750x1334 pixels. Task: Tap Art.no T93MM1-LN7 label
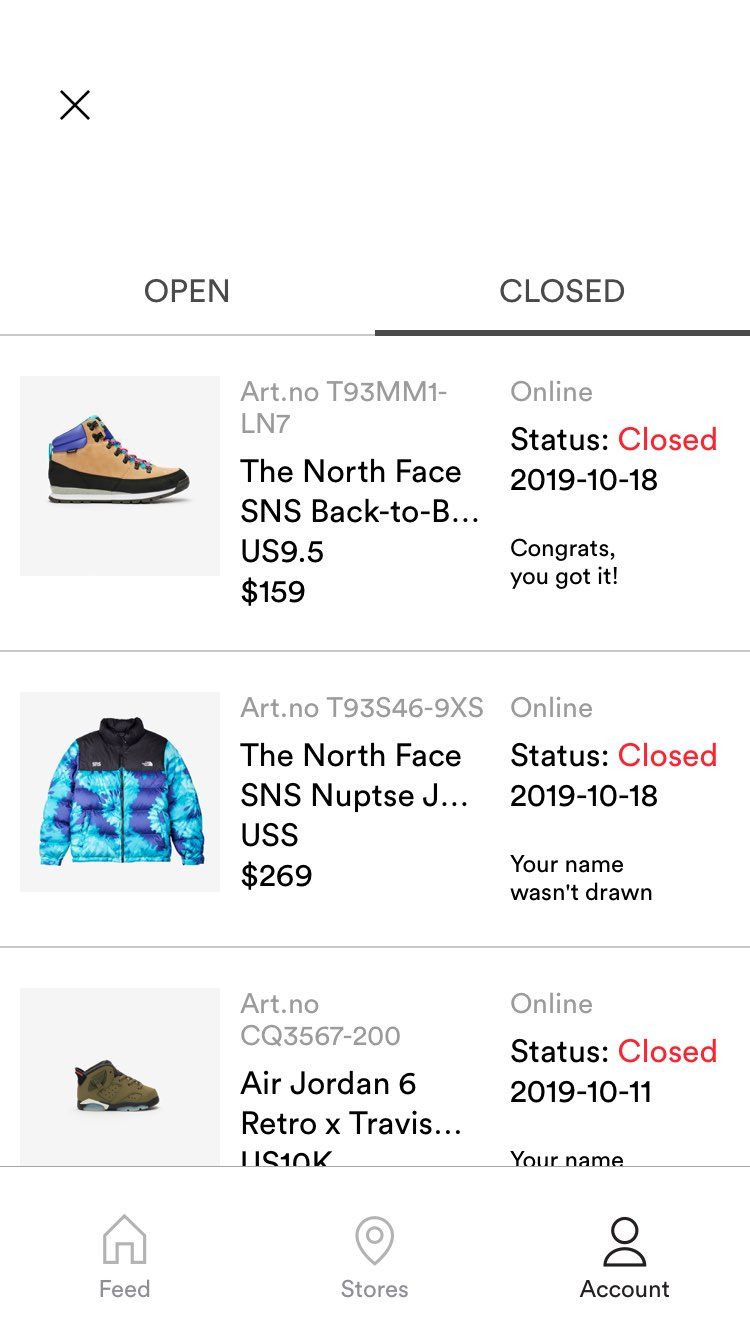click(344, 407)
